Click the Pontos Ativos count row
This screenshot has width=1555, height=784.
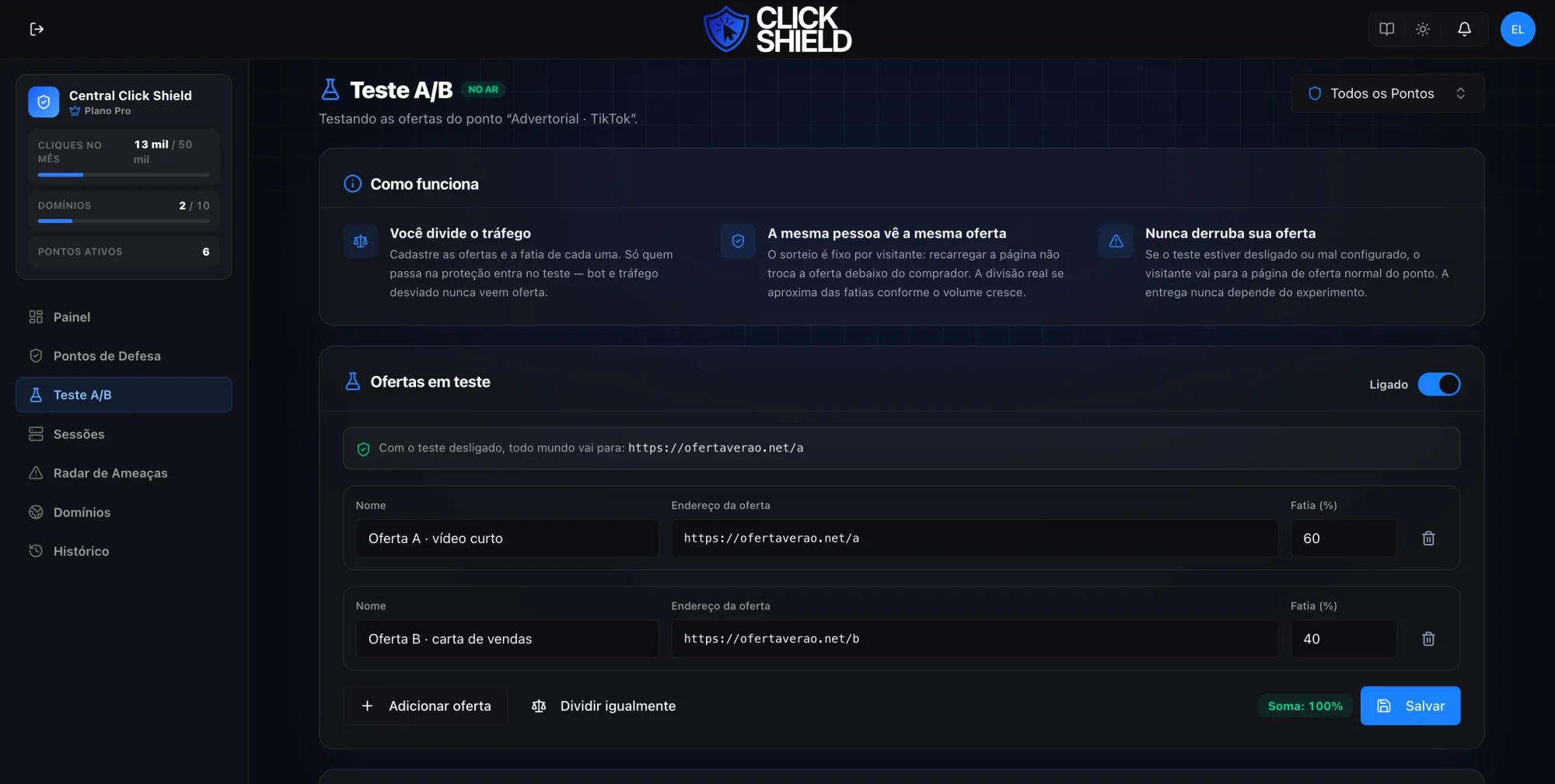click(x=124, y=252)
